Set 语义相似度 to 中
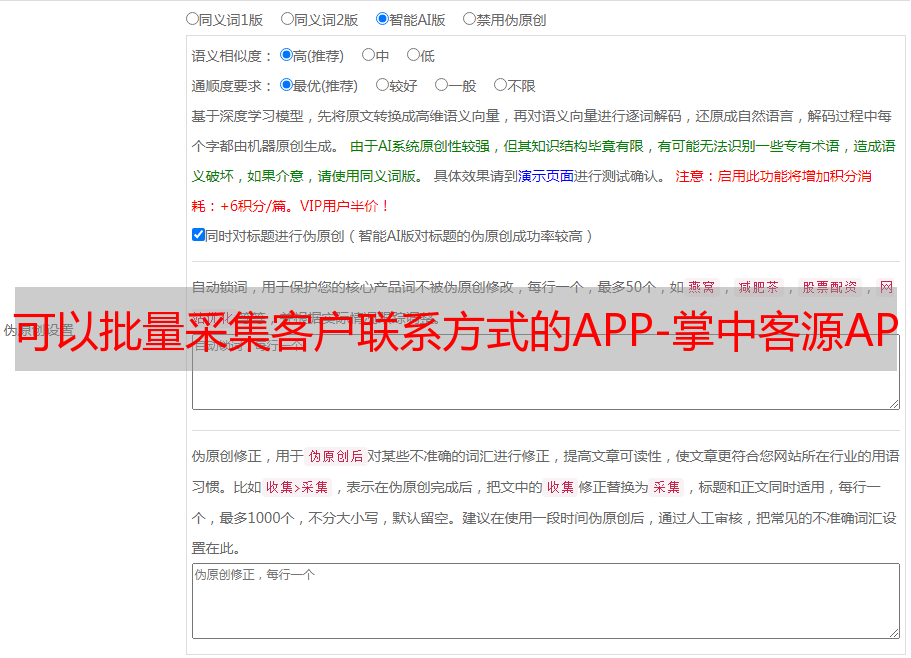This screenshot has height=658, width=911. tap(368, 55)
